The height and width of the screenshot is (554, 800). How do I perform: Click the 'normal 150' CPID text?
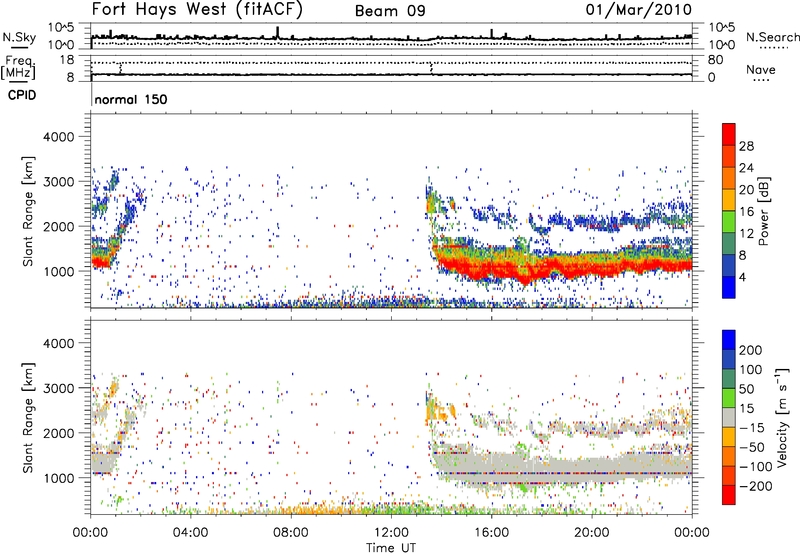(x=131, y=99)
